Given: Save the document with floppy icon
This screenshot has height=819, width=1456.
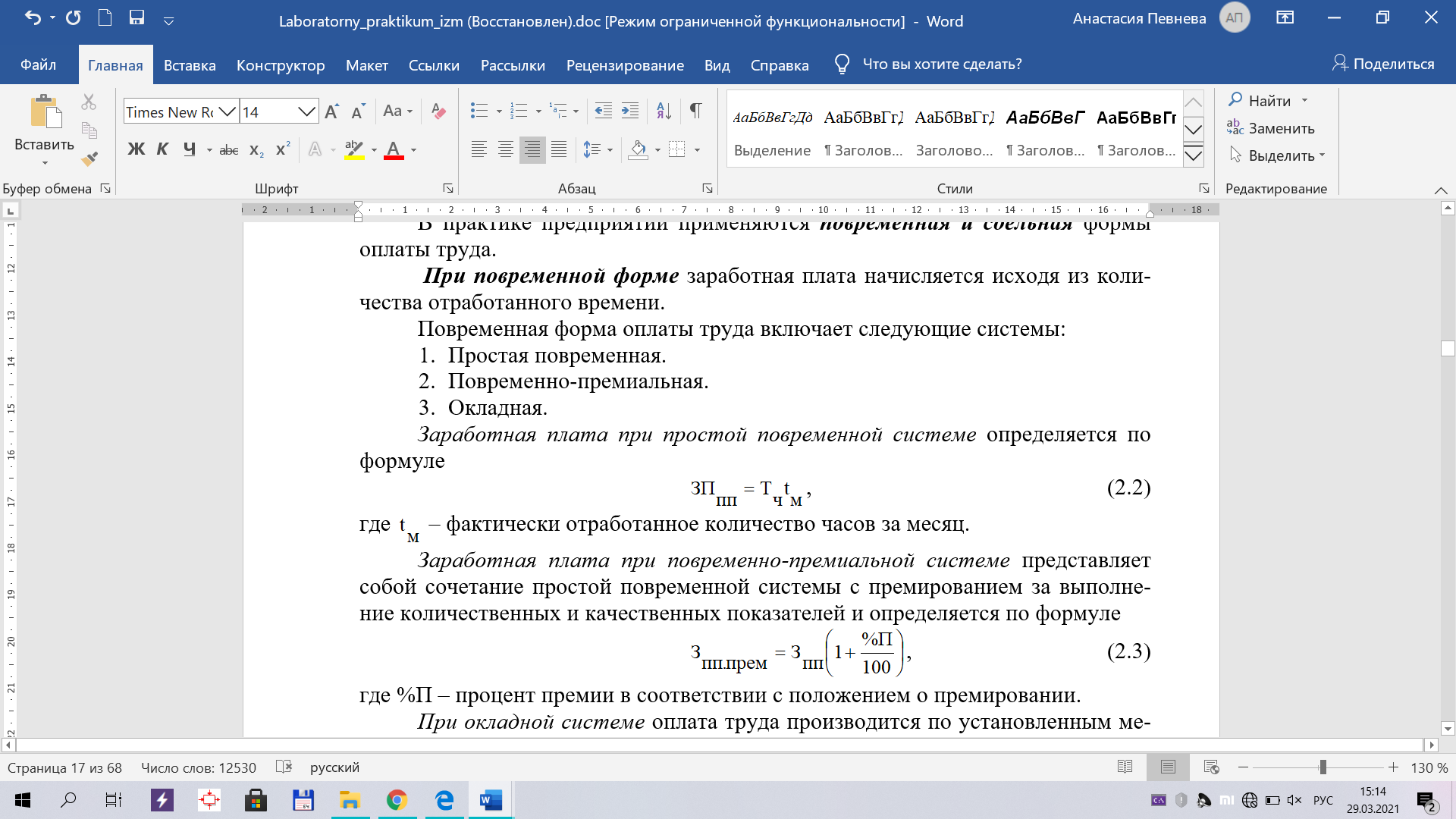Looking at the screenshot, I should 136,18.
